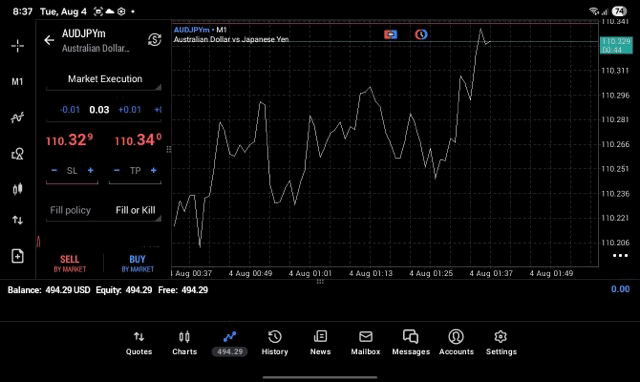Open the objects shapes tool icon
This screenshot has width=640, height=382.
(17, 153)
